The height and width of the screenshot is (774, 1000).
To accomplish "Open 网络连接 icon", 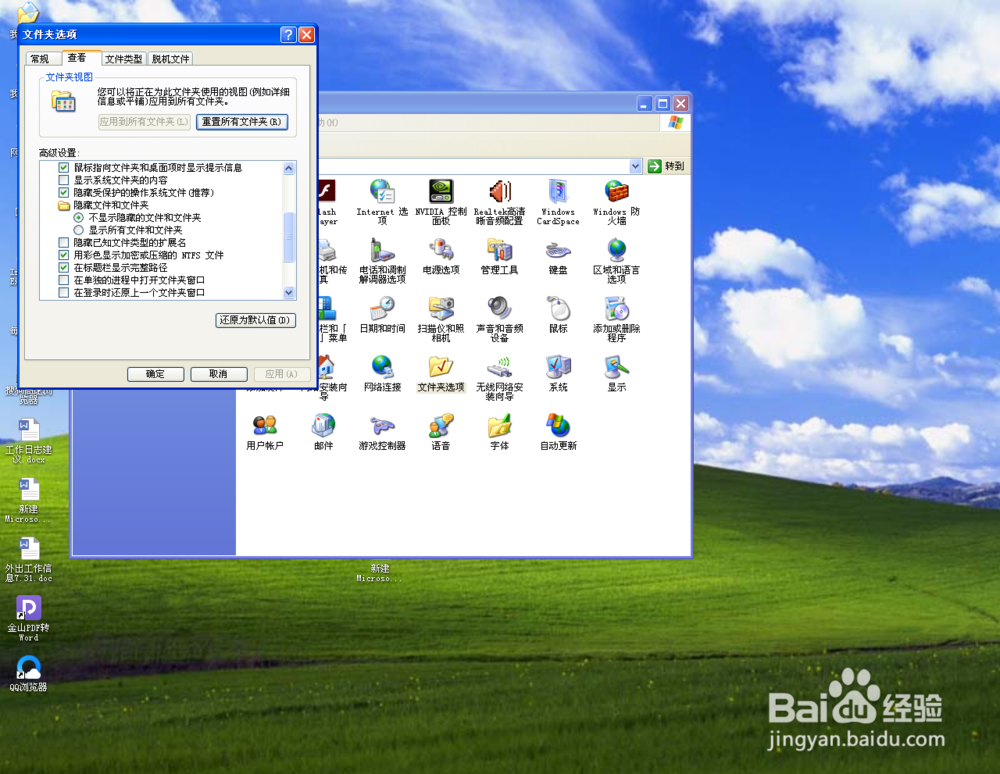I will pos(382,374).
